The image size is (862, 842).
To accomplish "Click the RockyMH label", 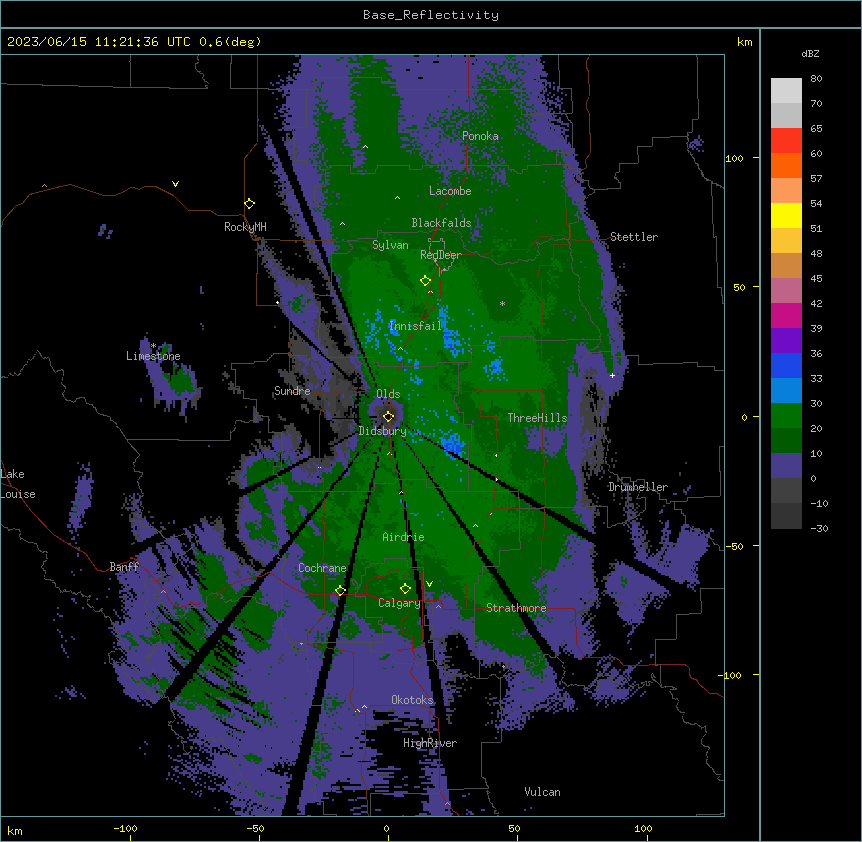I will coord(245,227).
